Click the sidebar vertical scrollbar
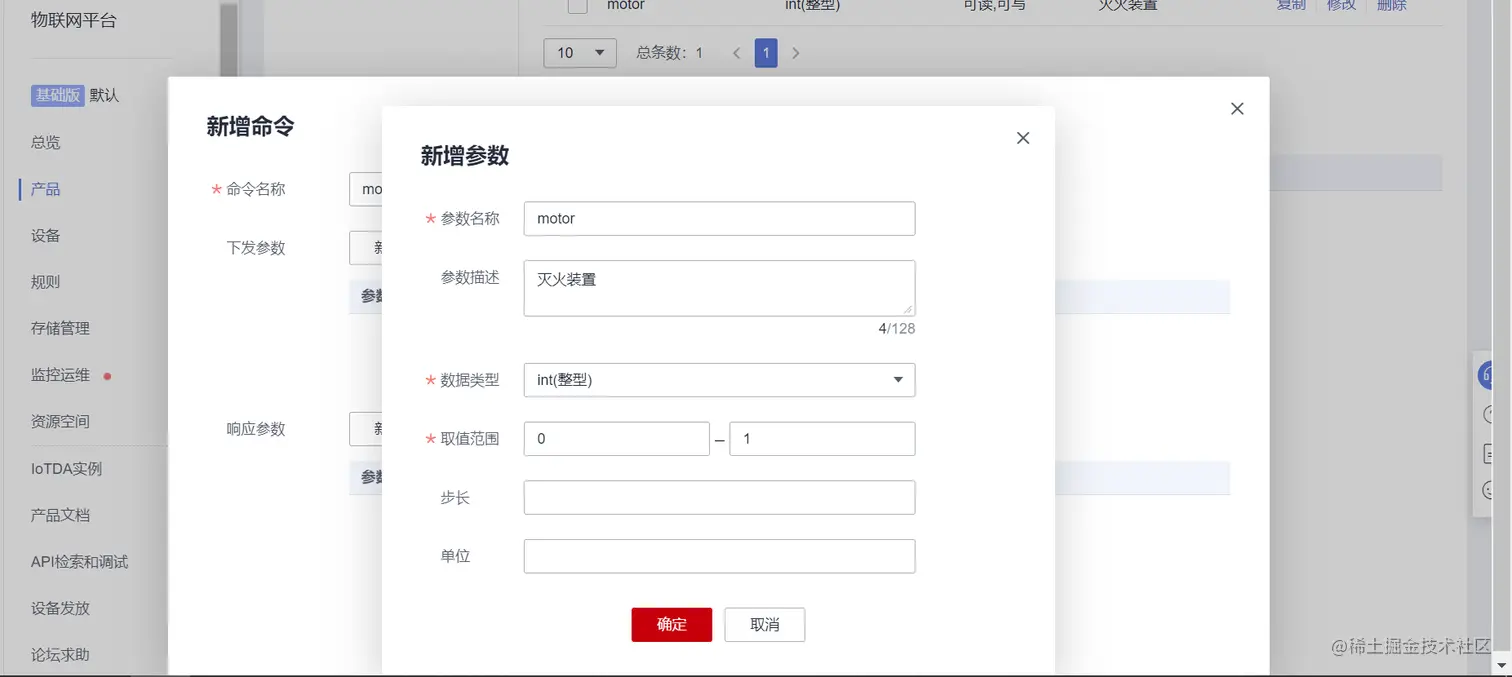Viewport: 1512px width, 677px height. tap(229, 40)
